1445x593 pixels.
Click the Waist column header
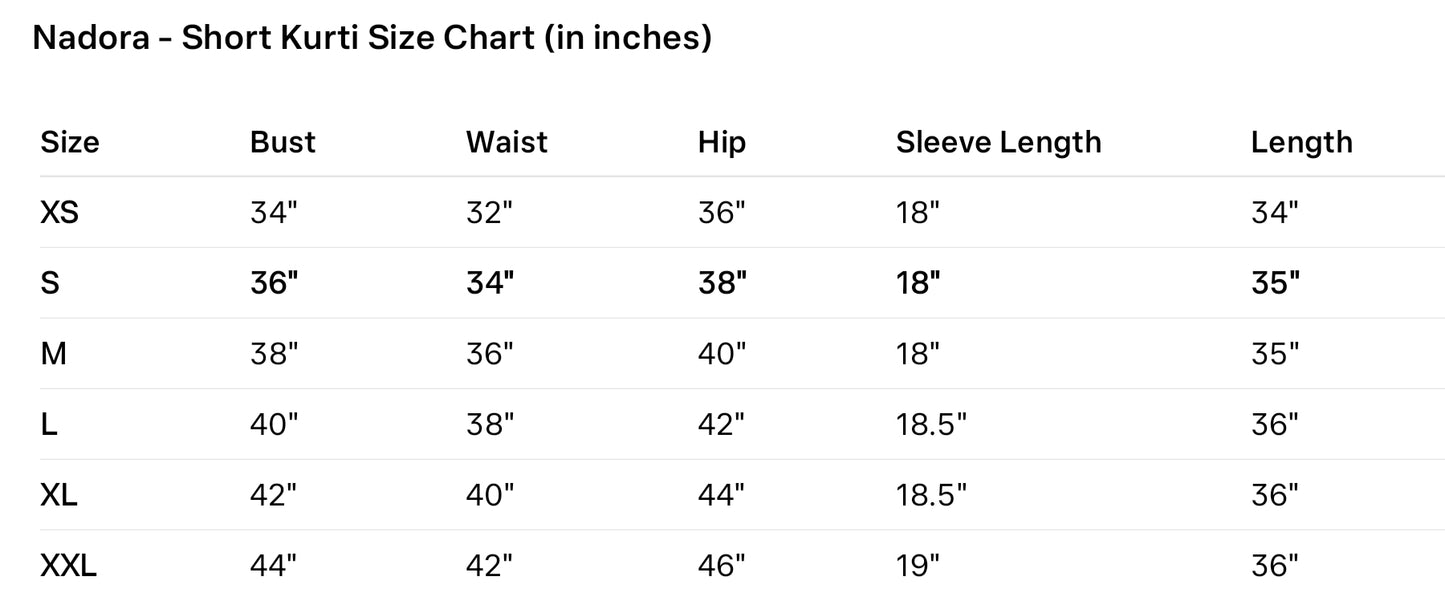507,142
